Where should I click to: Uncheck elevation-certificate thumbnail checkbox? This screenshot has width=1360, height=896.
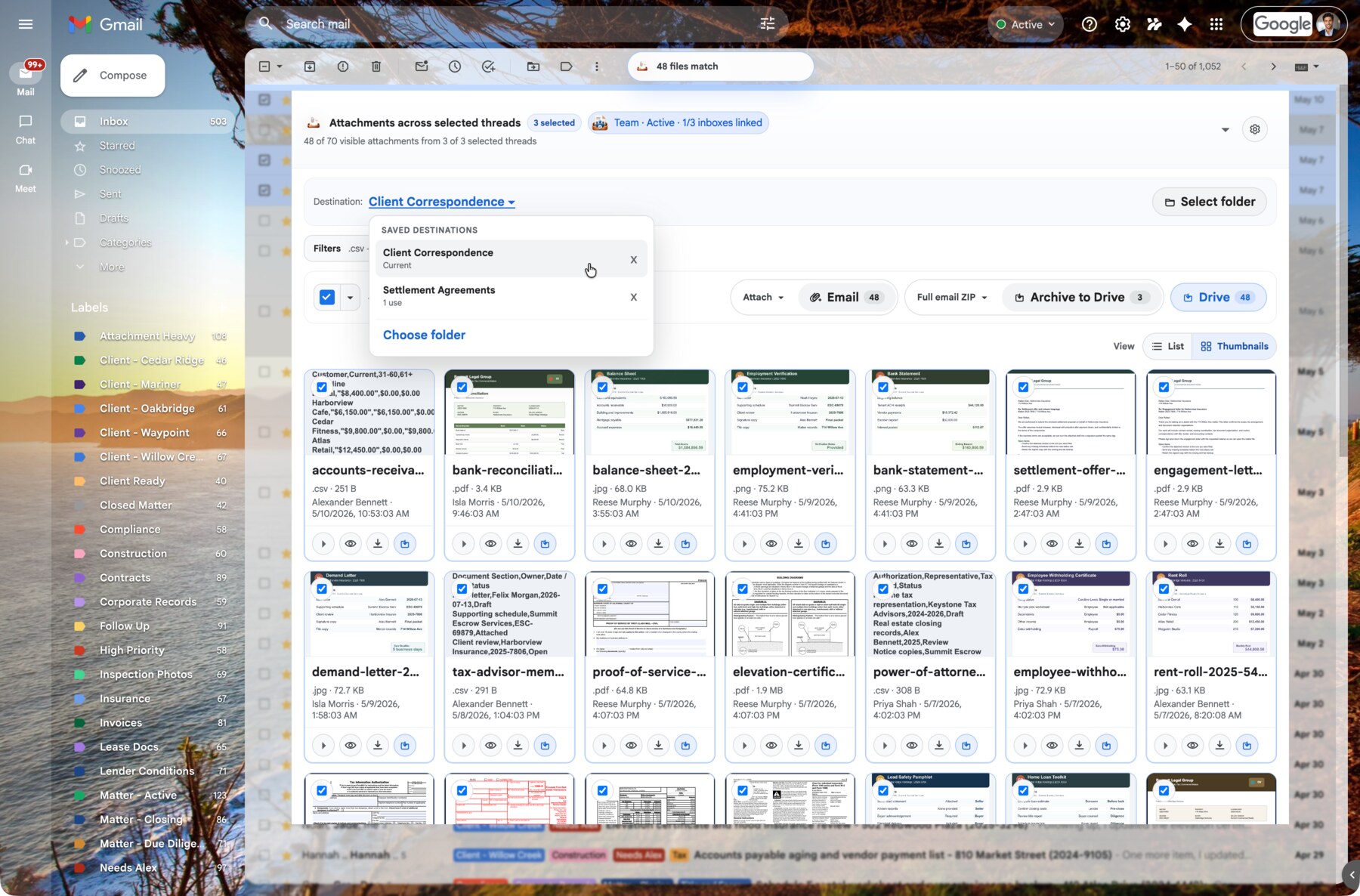(743, 589)
